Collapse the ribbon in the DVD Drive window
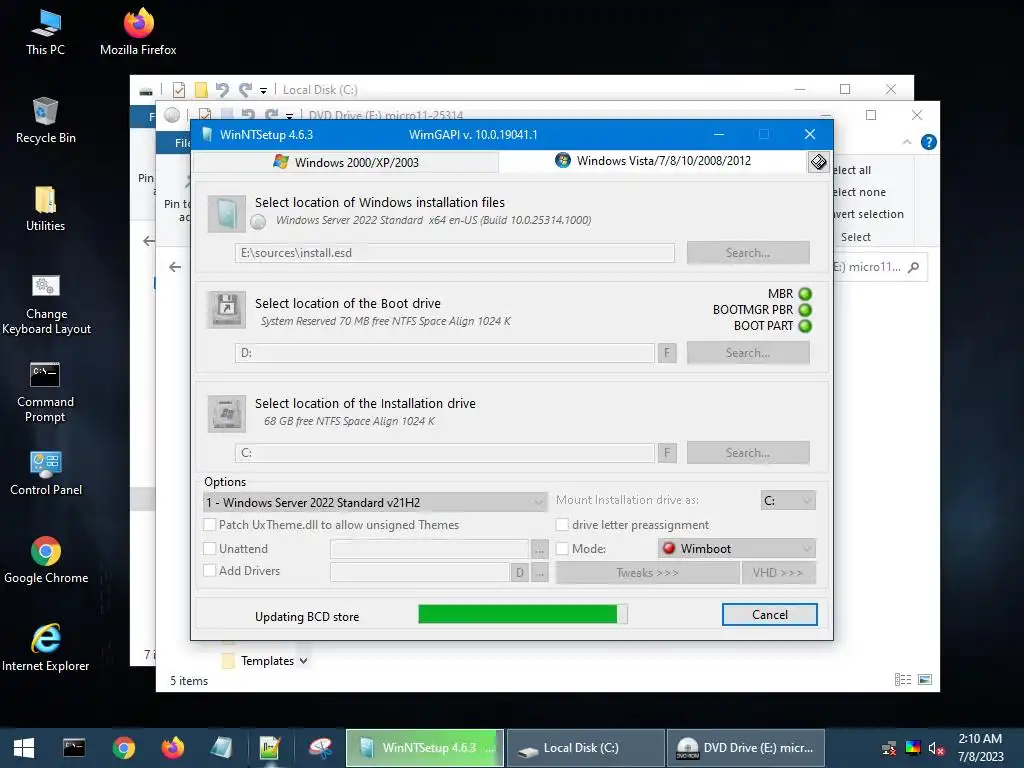The image size is (1024, 768). pyautogui.click(x=906, y=142)
